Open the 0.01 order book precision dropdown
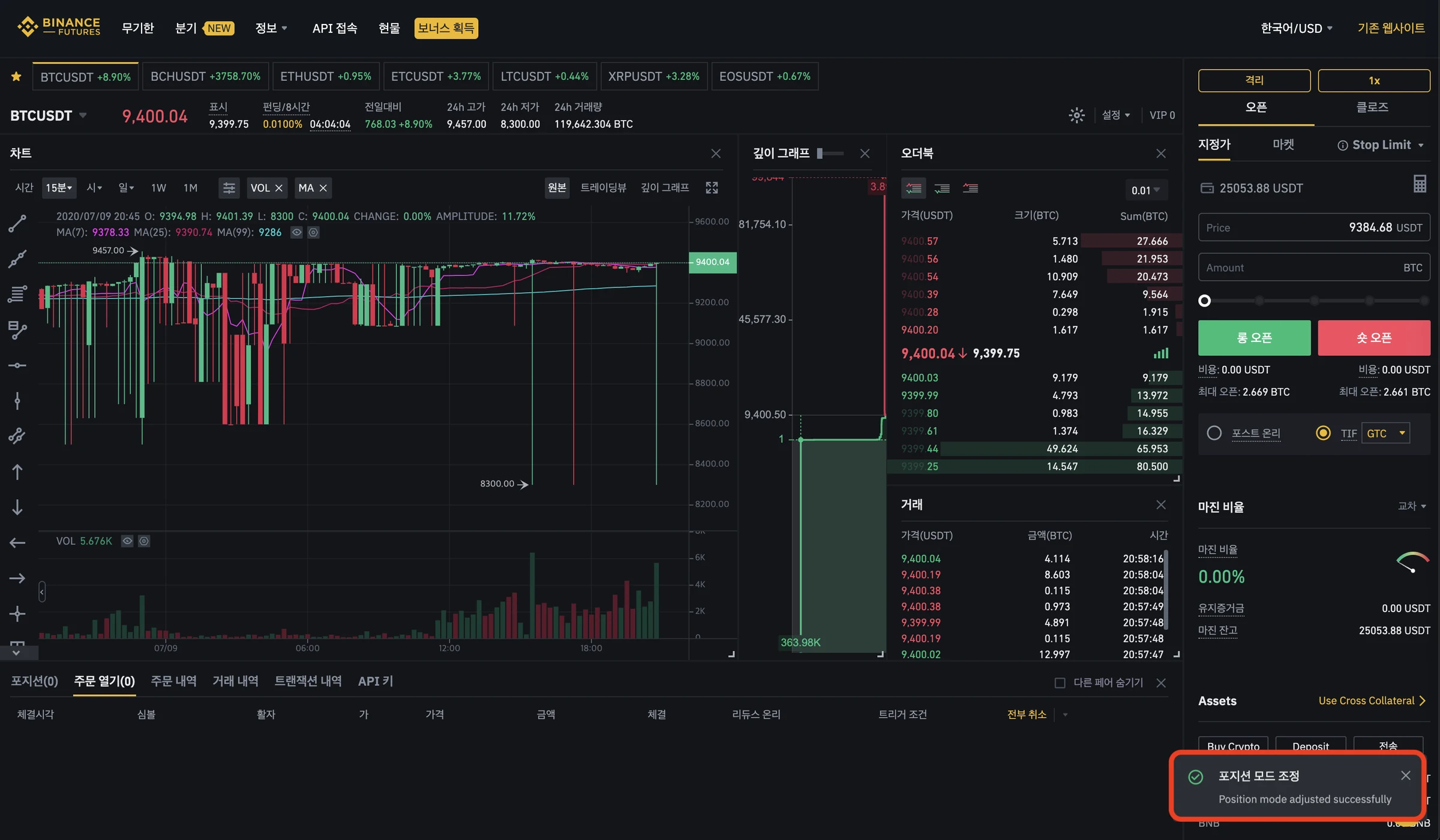1440x840 pixels. click(x=1145, y=190)
